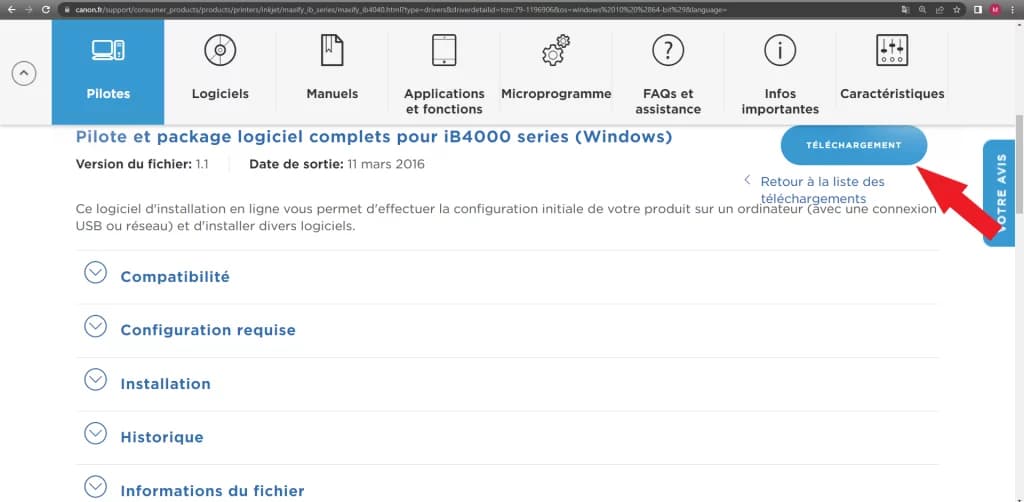Expand Informations du fichier chevron
The width and height of the screenshot is (1024, 502).
pyautogui.click(x=95, y=486)
